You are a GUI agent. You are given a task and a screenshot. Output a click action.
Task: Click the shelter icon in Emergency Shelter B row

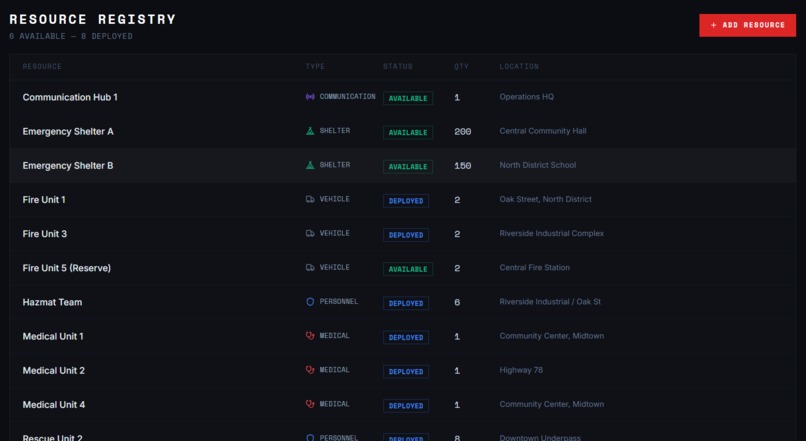pyautogui.click(x=310, y=165)
